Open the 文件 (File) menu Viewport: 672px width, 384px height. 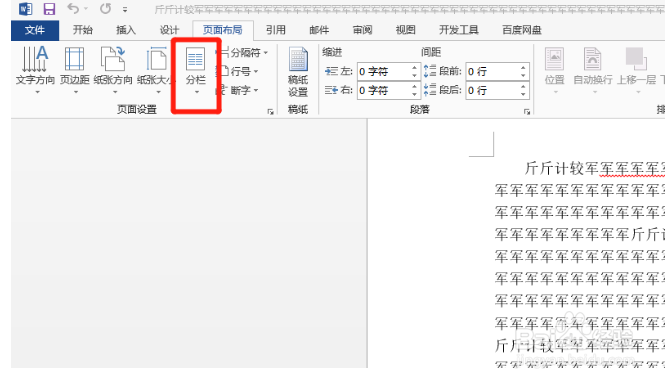click(35, 30)
